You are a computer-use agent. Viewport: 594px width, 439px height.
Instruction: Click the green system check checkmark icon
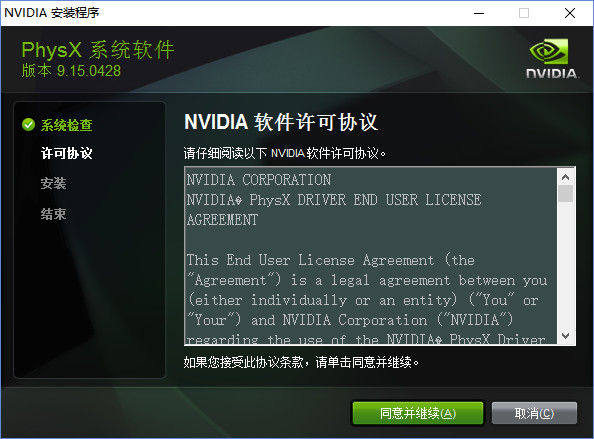click(x=28, y=124)
